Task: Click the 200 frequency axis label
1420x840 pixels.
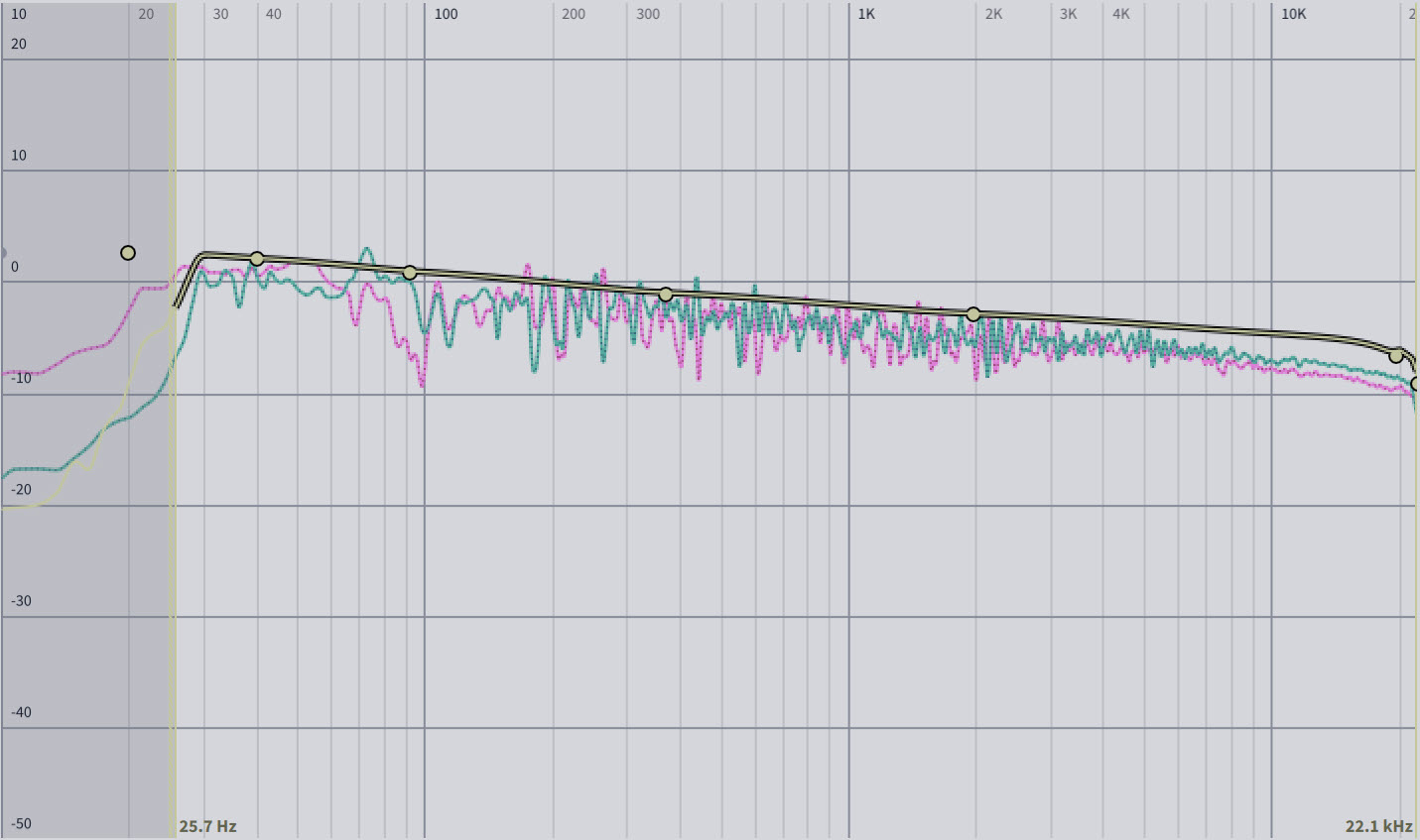Action: point(574,14)
